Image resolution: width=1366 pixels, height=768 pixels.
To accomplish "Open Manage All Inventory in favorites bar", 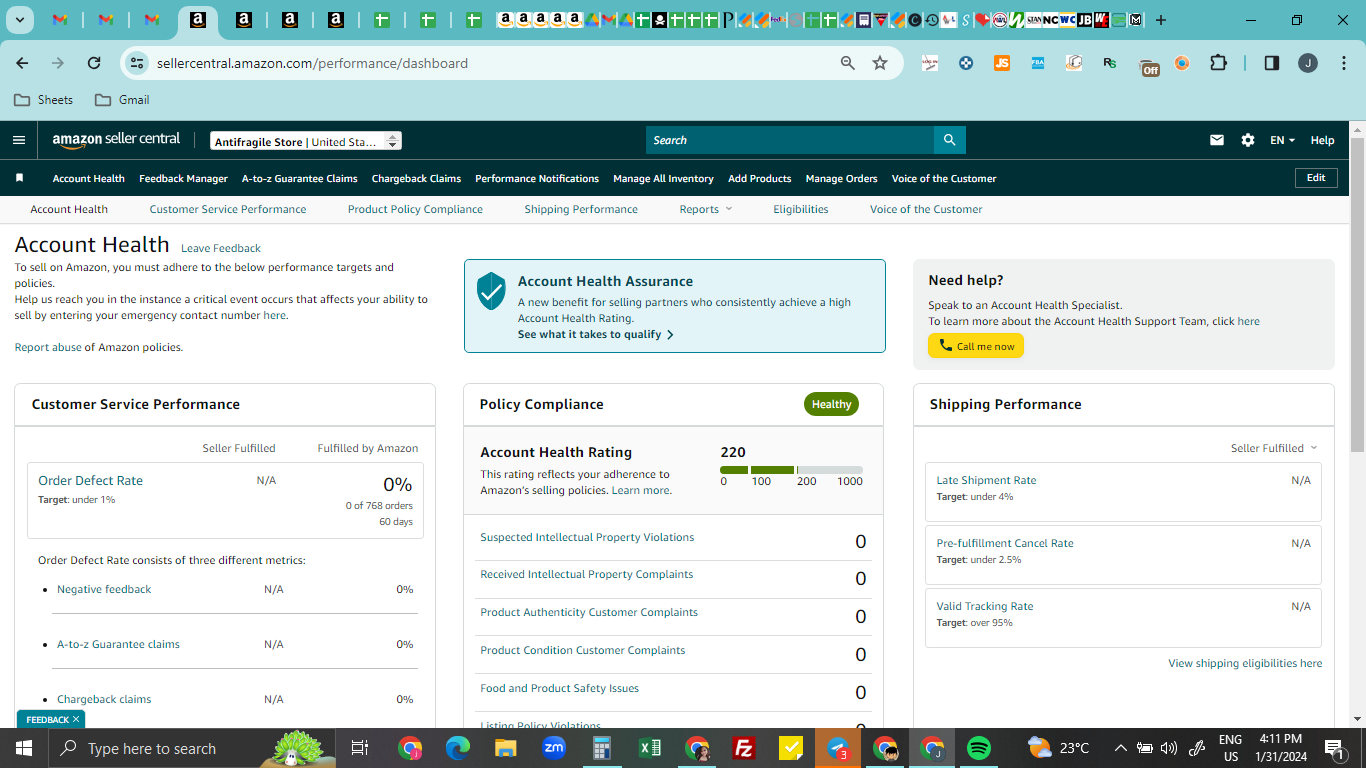I will point(663,178).
